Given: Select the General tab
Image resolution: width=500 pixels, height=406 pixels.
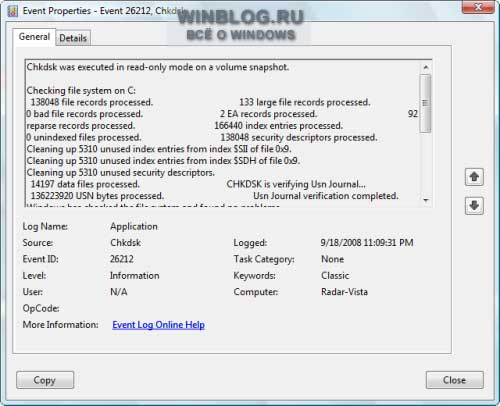Looking at the screenshot, I should point(34,37).
